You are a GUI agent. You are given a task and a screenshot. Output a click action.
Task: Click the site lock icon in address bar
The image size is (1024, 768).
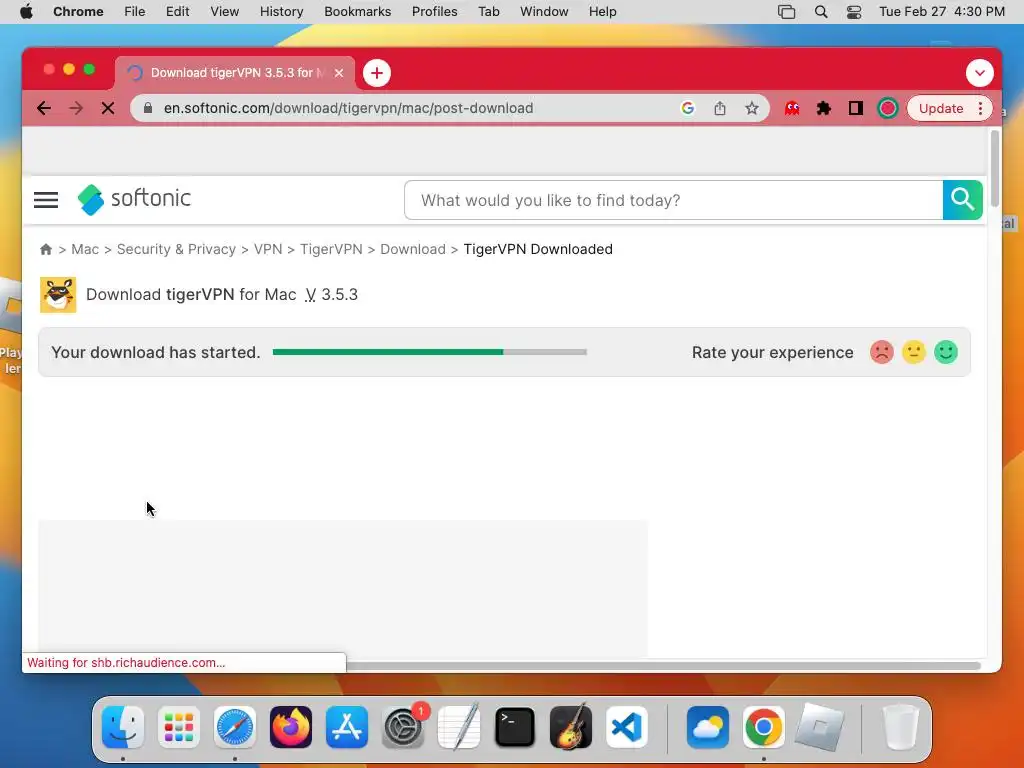148,108
